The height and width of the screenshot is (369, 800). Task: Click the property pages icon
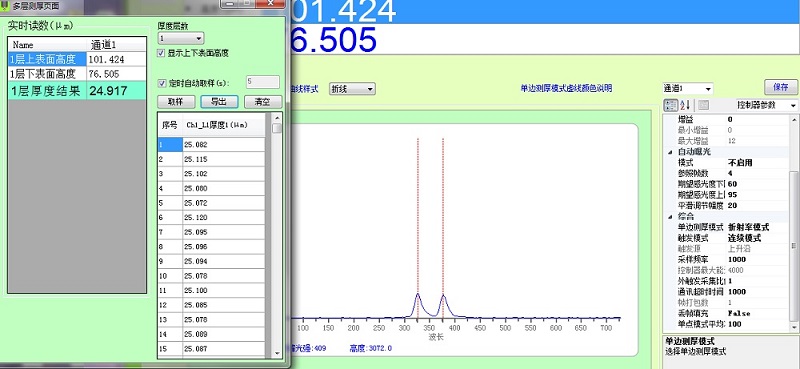[x=704, y=105]
